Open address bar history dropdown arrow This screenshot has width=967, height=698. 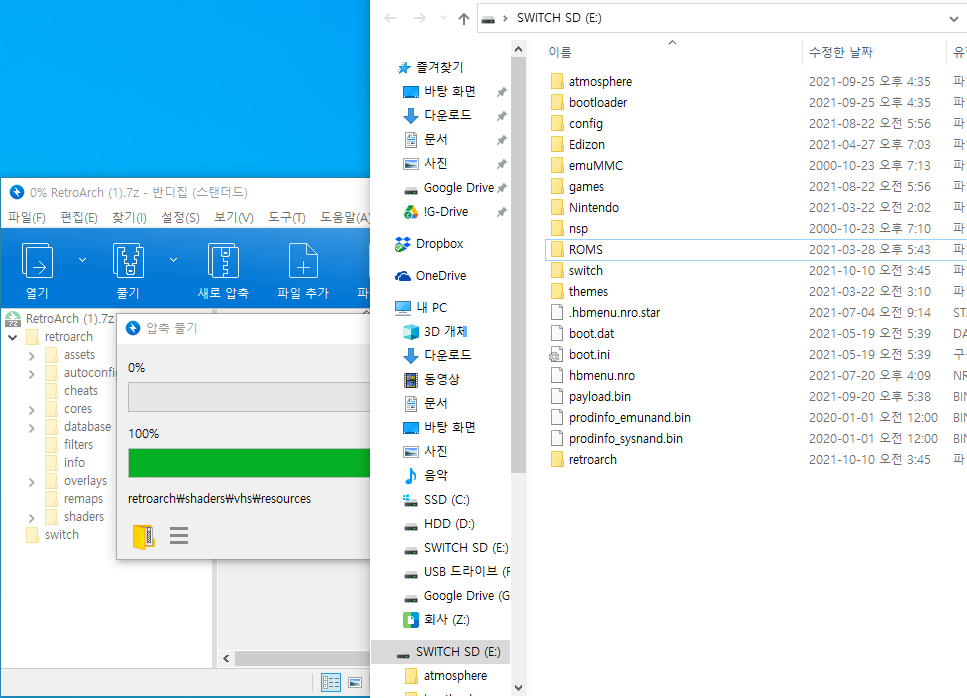pos(953,18)
